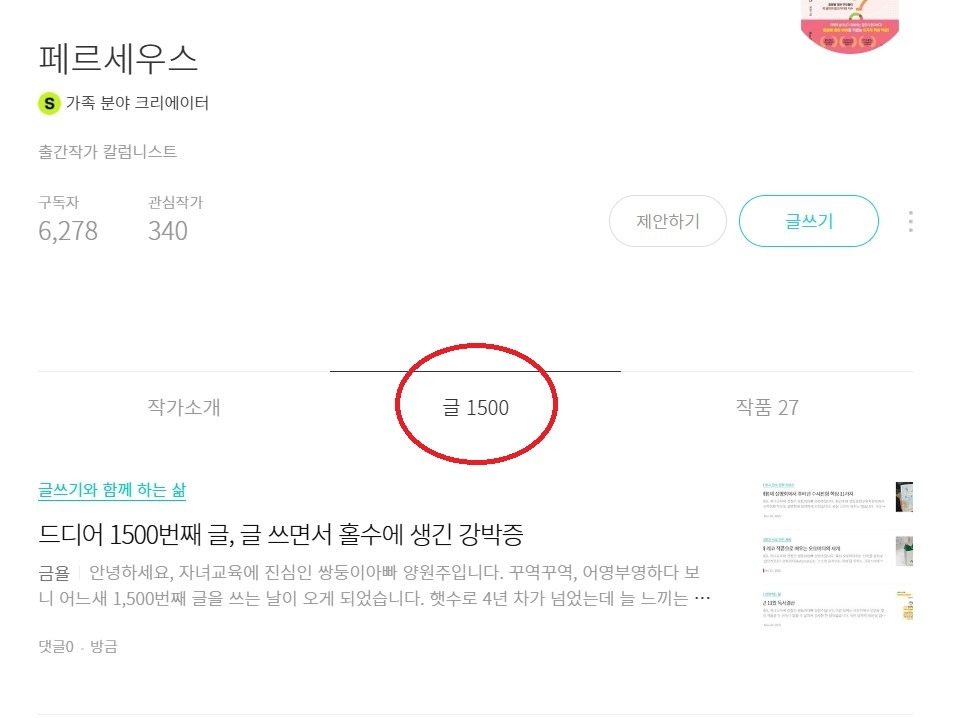This screenshot has height=718, width=972.
Task: Open the subscriber count 6,278
Action: [66, 231]
